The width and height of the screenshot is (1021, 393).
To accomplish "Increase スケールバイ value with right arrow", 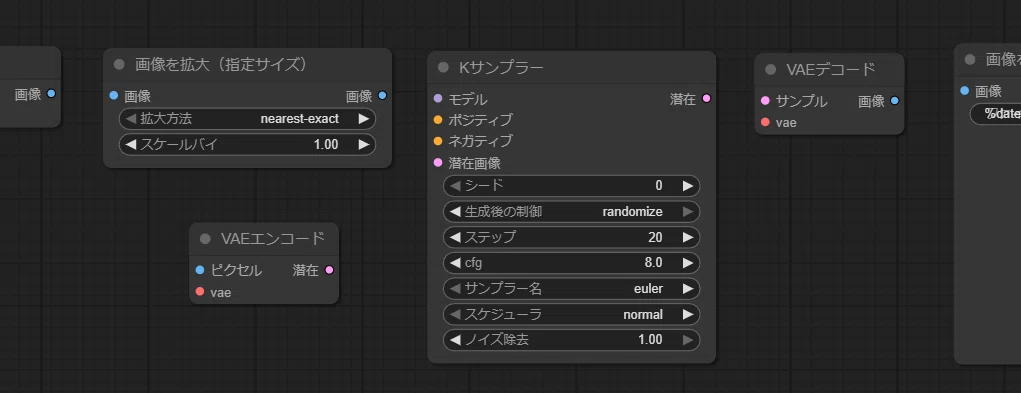I will tap(363, 144).
